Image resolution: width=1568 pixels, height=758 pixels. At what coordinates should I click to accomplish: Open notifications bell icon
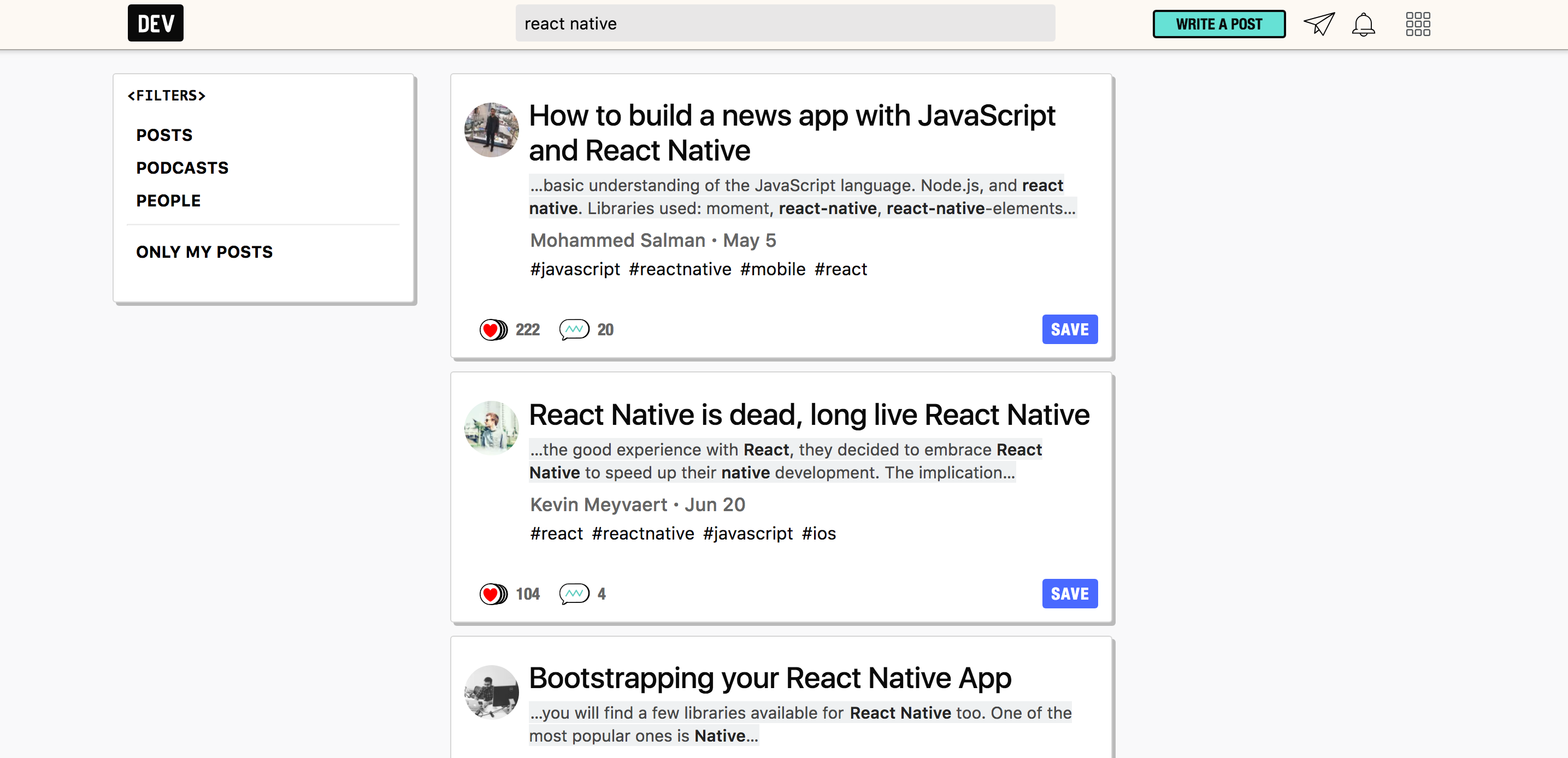point(1364,25)
